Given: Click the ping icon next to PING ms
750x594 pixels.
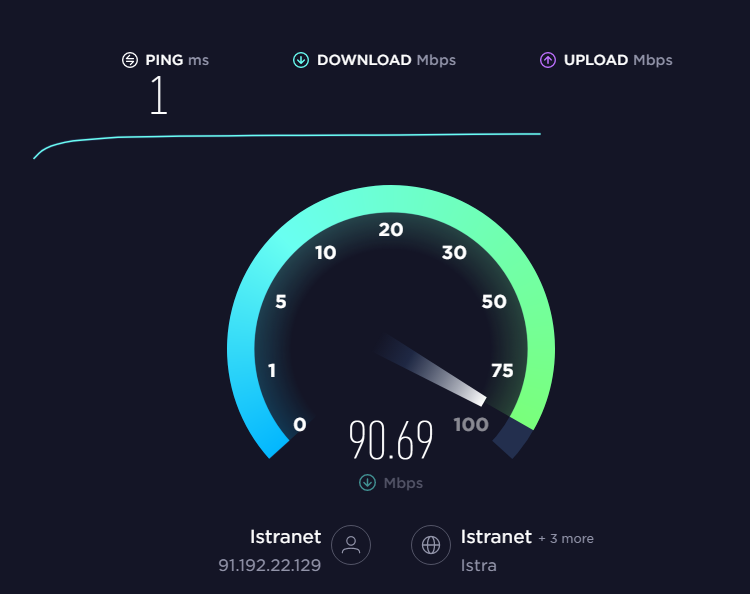Looking at the screenshot, I should click(x=130, y=60).
